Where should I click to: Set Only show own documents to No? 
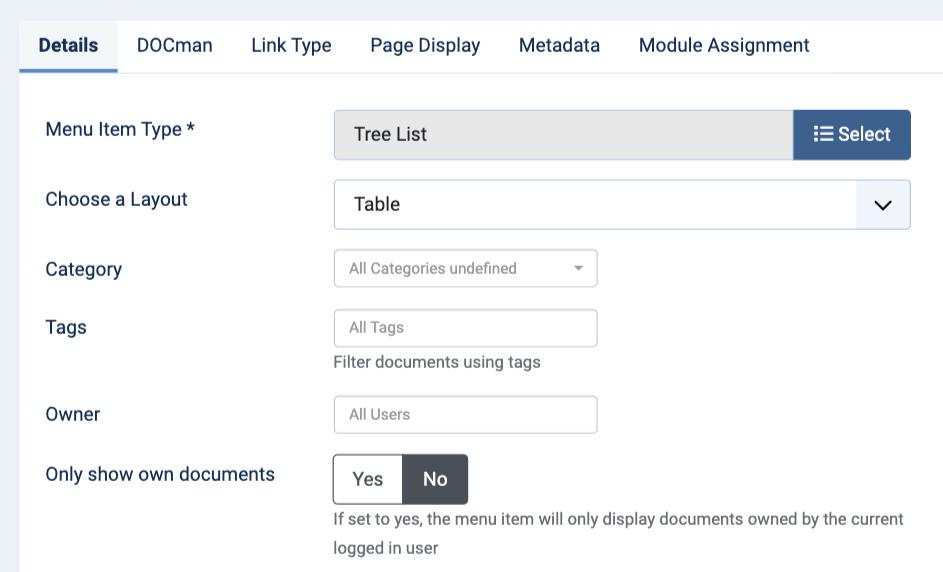(x=435, y=479)
